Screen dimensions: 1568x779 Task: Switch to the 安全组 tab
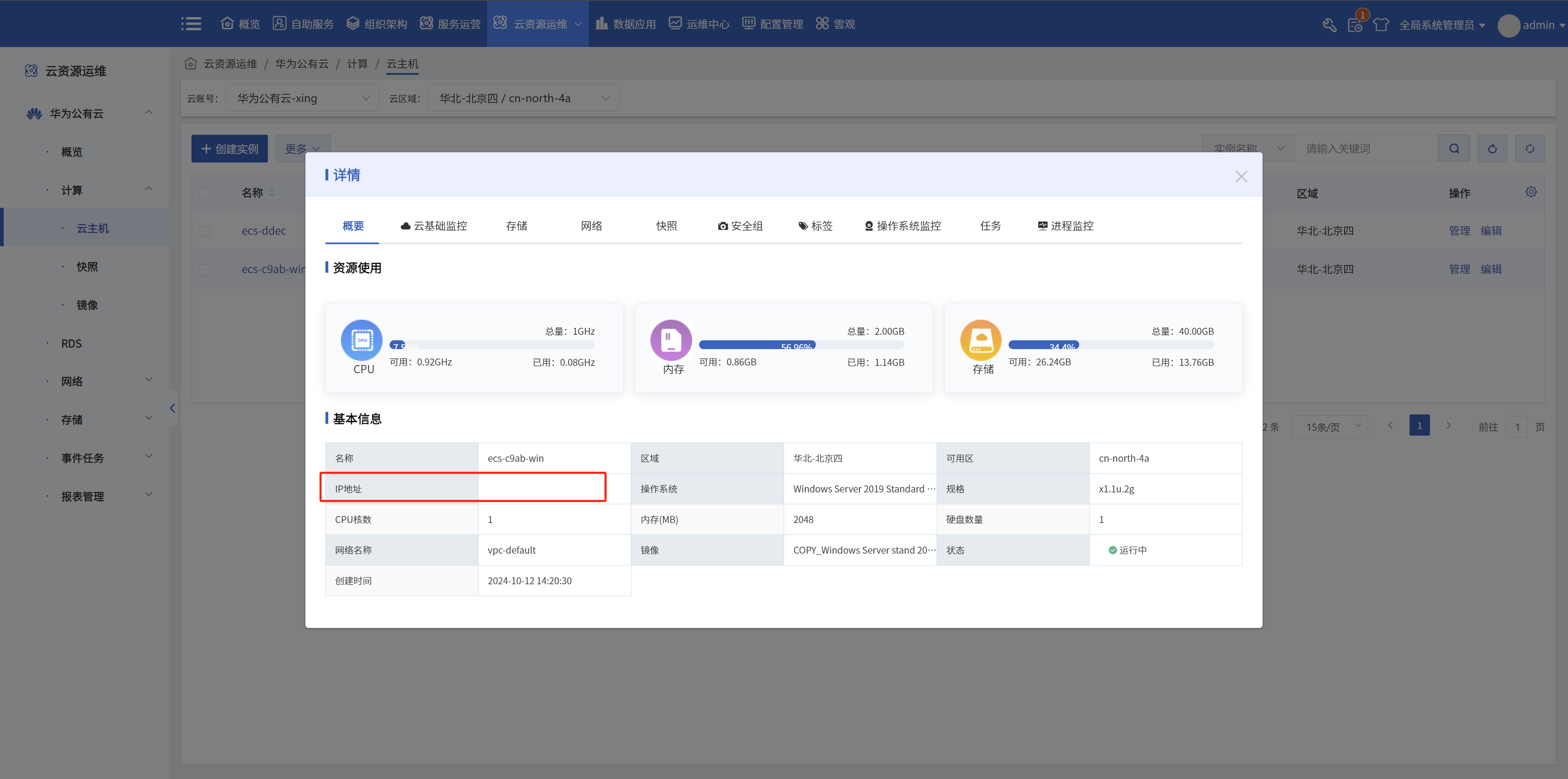tap(739, 226)
